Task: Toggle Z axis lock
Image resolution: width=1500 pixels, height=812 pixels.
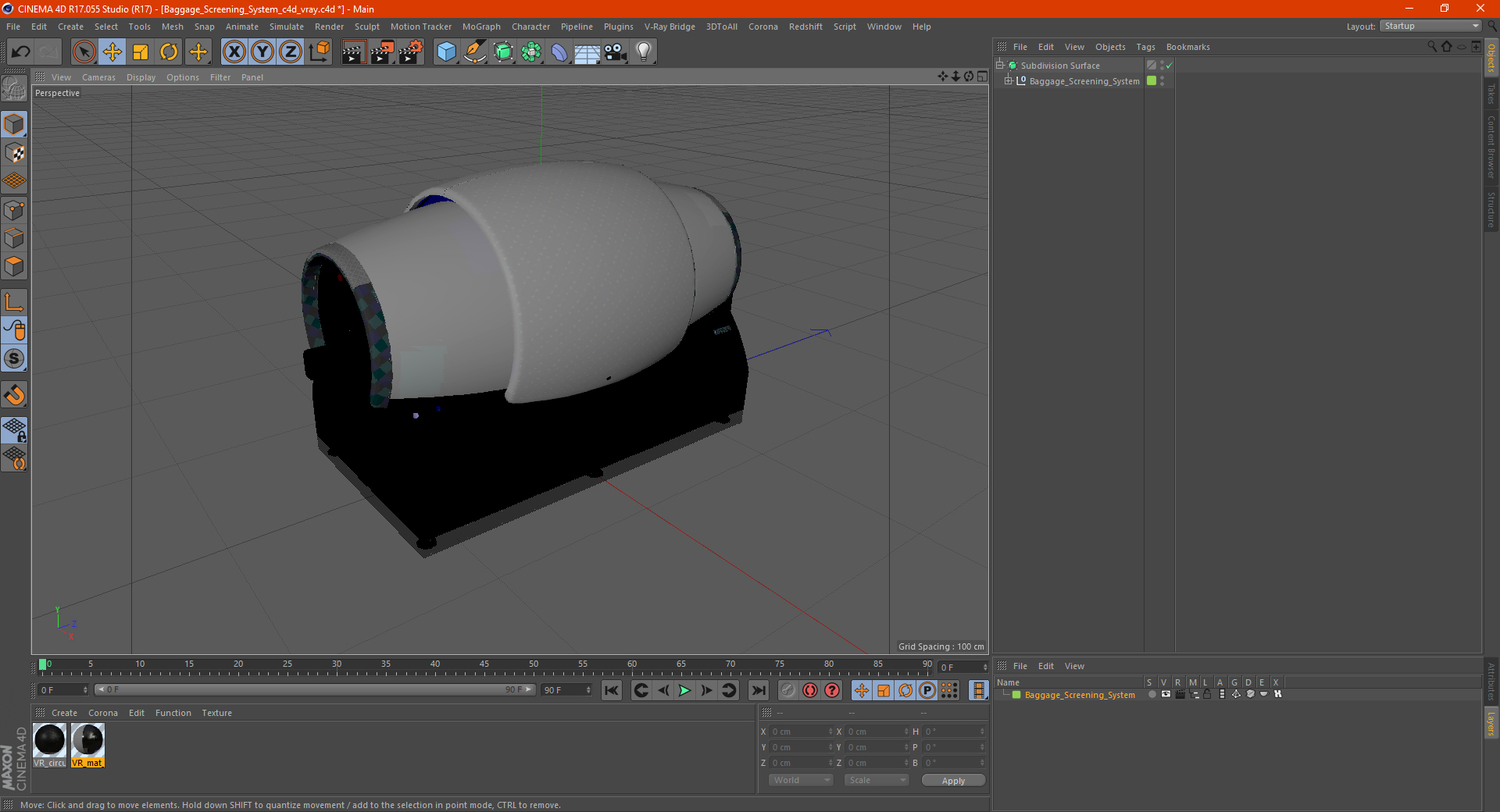Action: [x=291, y=52]
